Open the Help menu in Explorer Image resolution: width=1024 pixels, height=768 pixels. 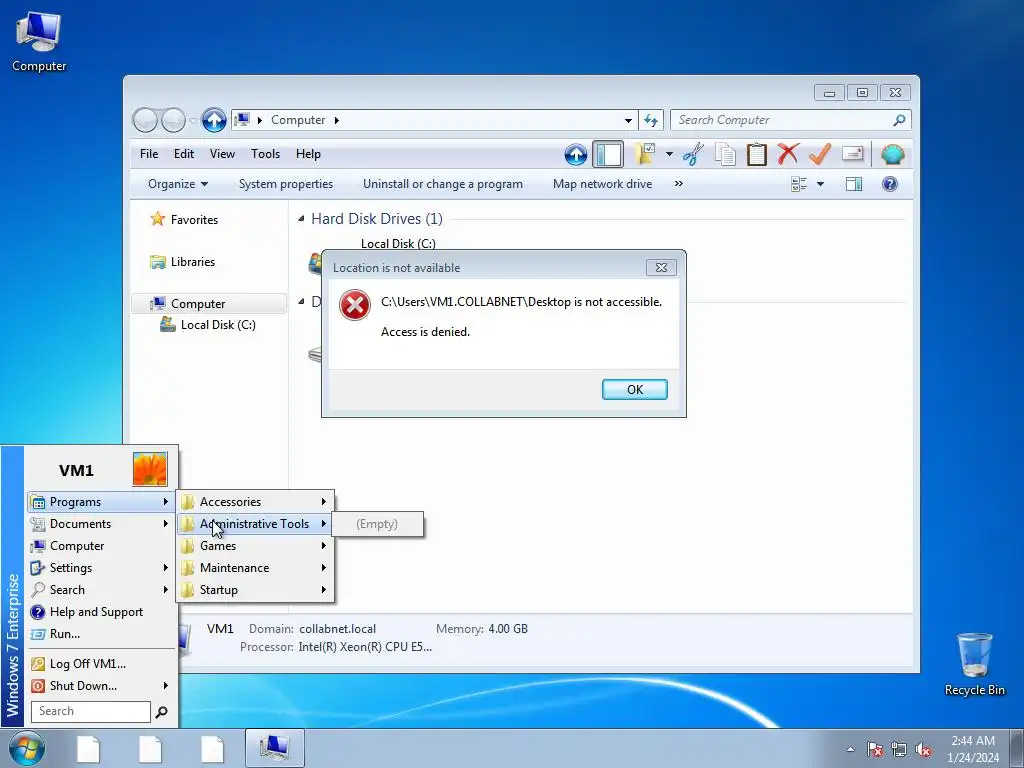(x=308, y=153)
